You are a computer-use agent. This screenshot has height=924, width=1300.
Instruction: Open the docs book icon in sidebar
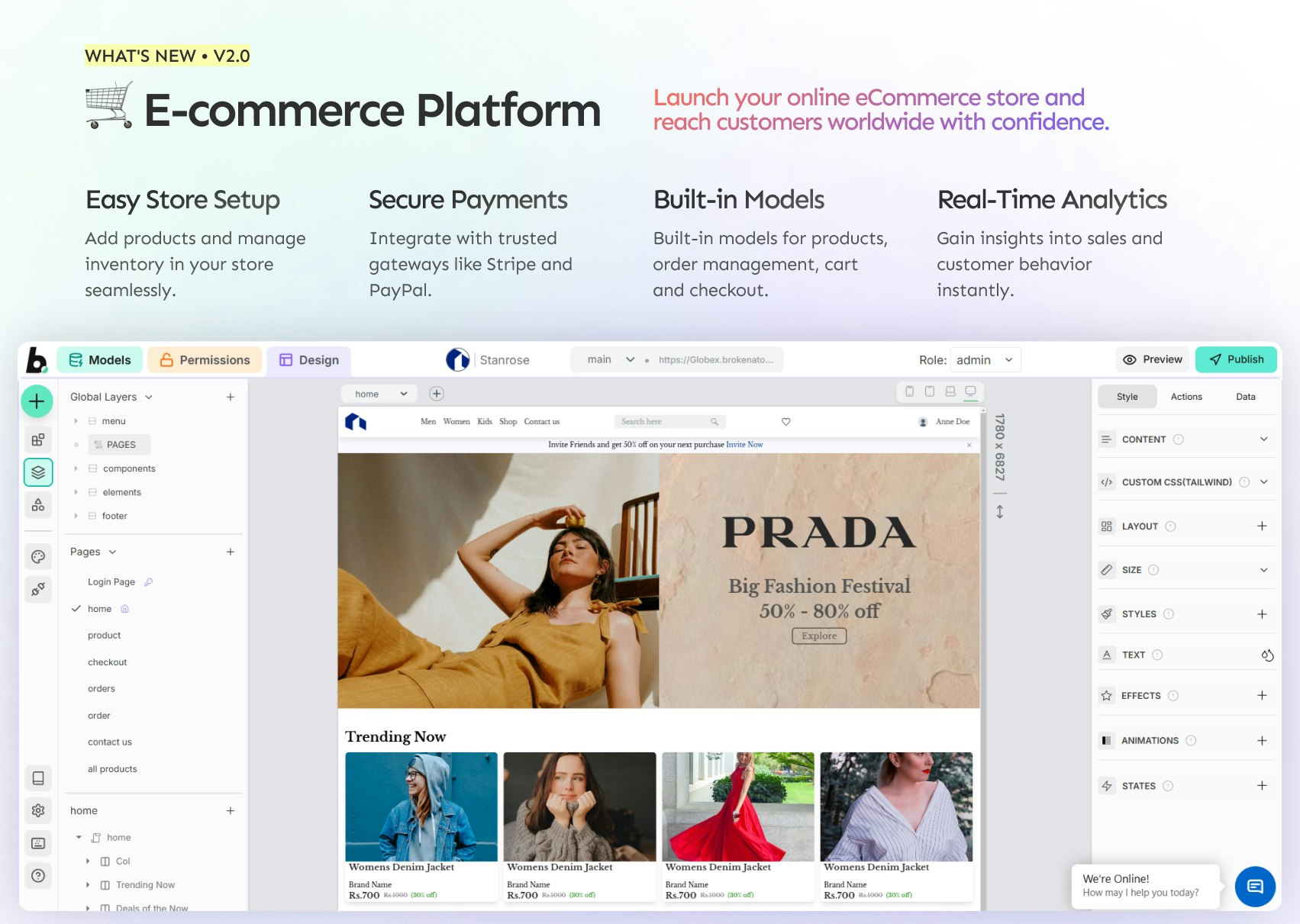[x=38, y=778]
